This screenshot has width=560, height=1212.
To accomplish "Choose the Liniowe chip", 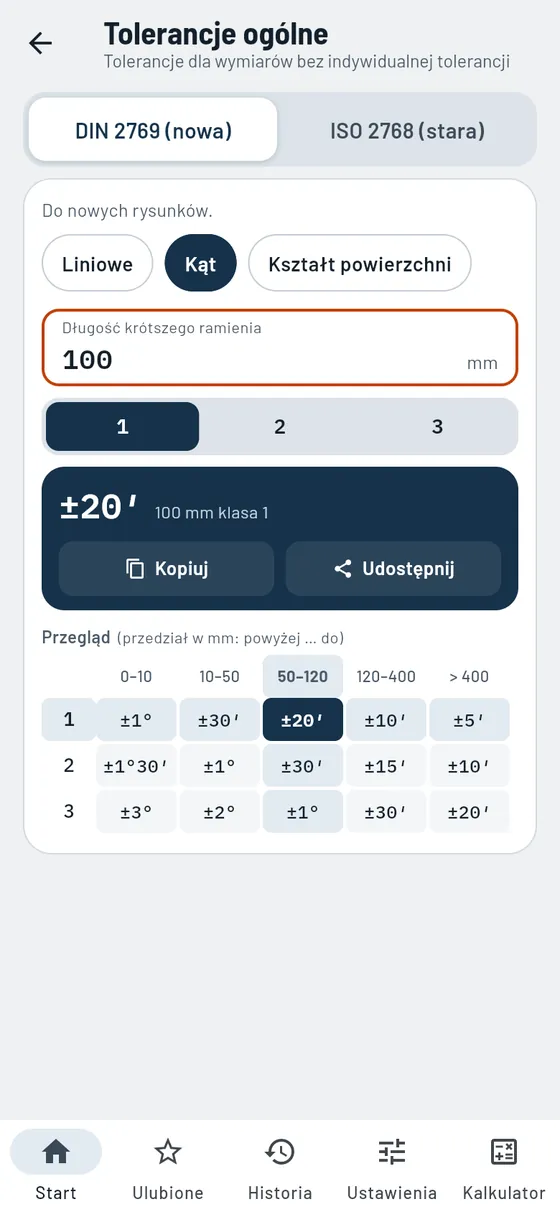I will tap(97, 264).
